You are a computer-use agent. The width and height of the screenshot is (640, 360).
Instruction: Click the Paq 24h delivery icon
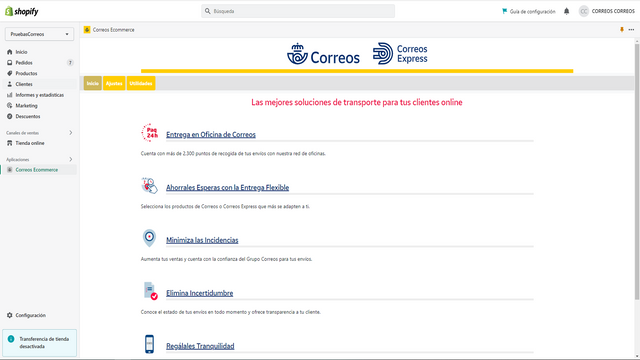(150, 133)
